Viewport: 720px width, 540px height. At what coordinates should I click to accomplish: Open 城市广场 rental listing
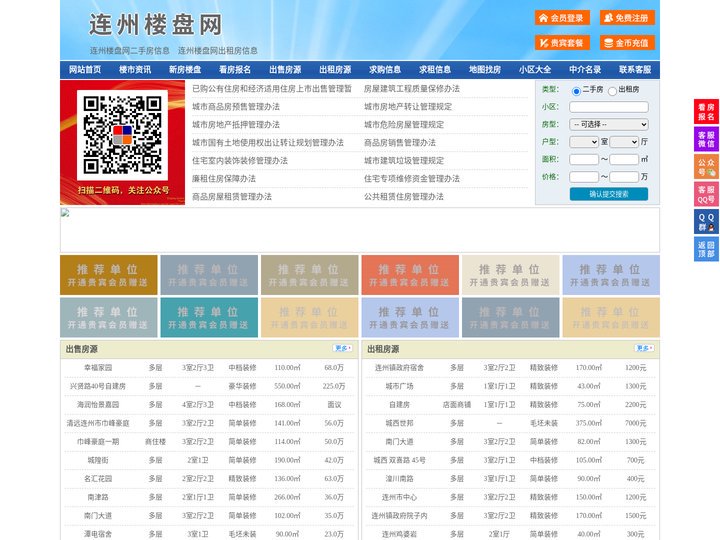coord(399,386)
